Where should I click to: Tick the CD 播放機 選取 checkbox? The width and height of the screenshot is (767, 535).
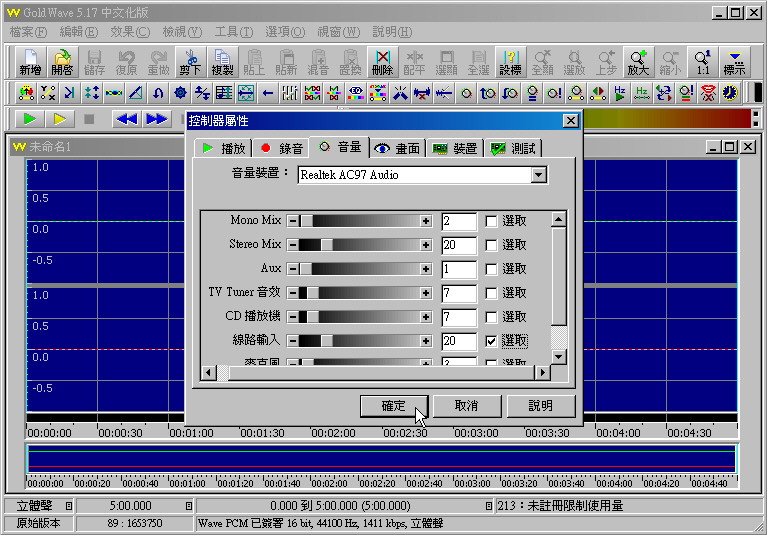click(x=491, y=317)
